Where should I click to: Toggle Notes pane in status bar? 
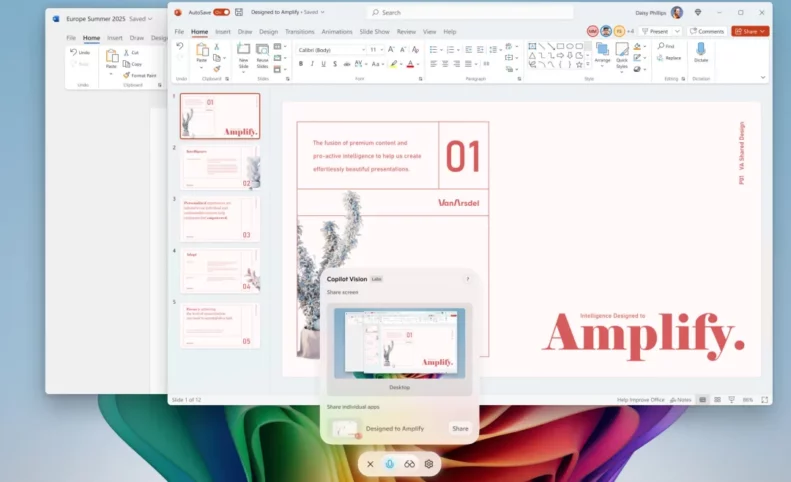681,400
